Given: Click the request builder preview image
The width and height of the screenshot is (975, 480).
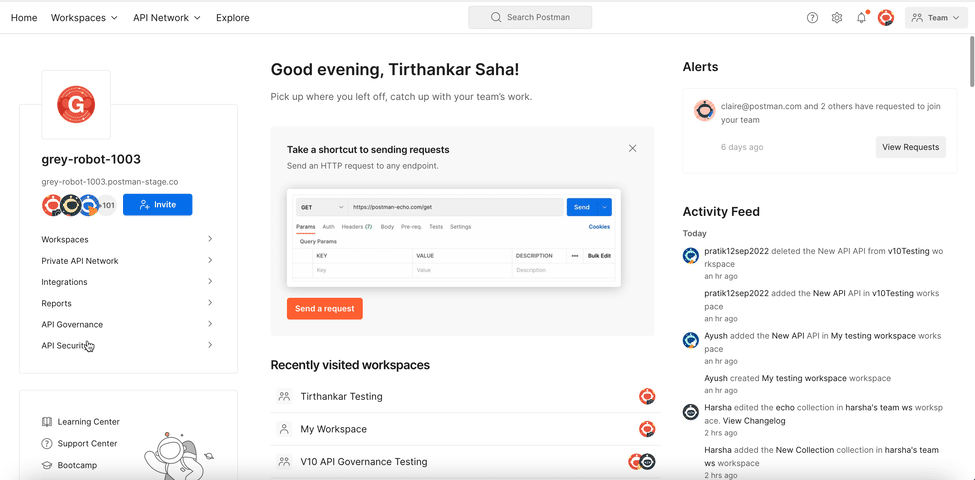Looking at the screenshot, I should 454,238.
